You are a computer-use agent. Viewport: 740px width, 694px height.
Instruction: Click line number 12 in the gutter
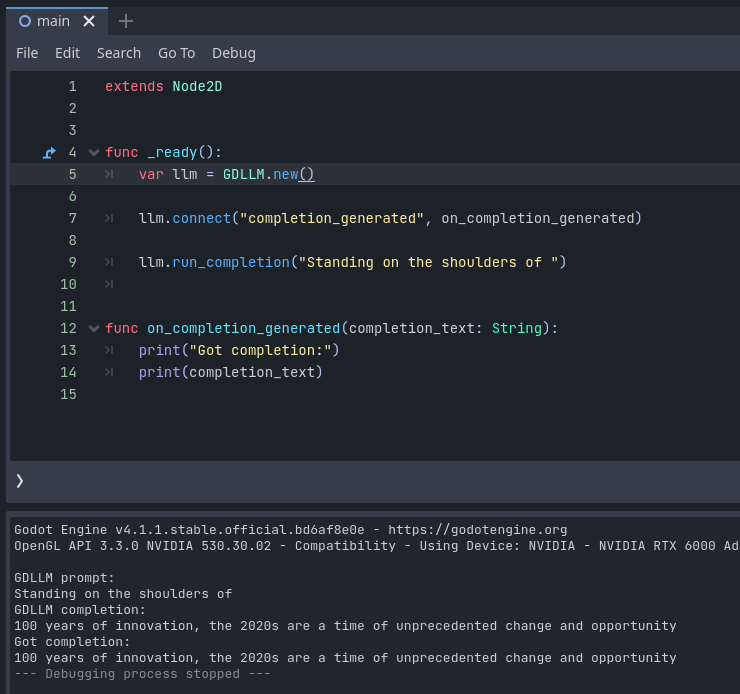point(68,328)
